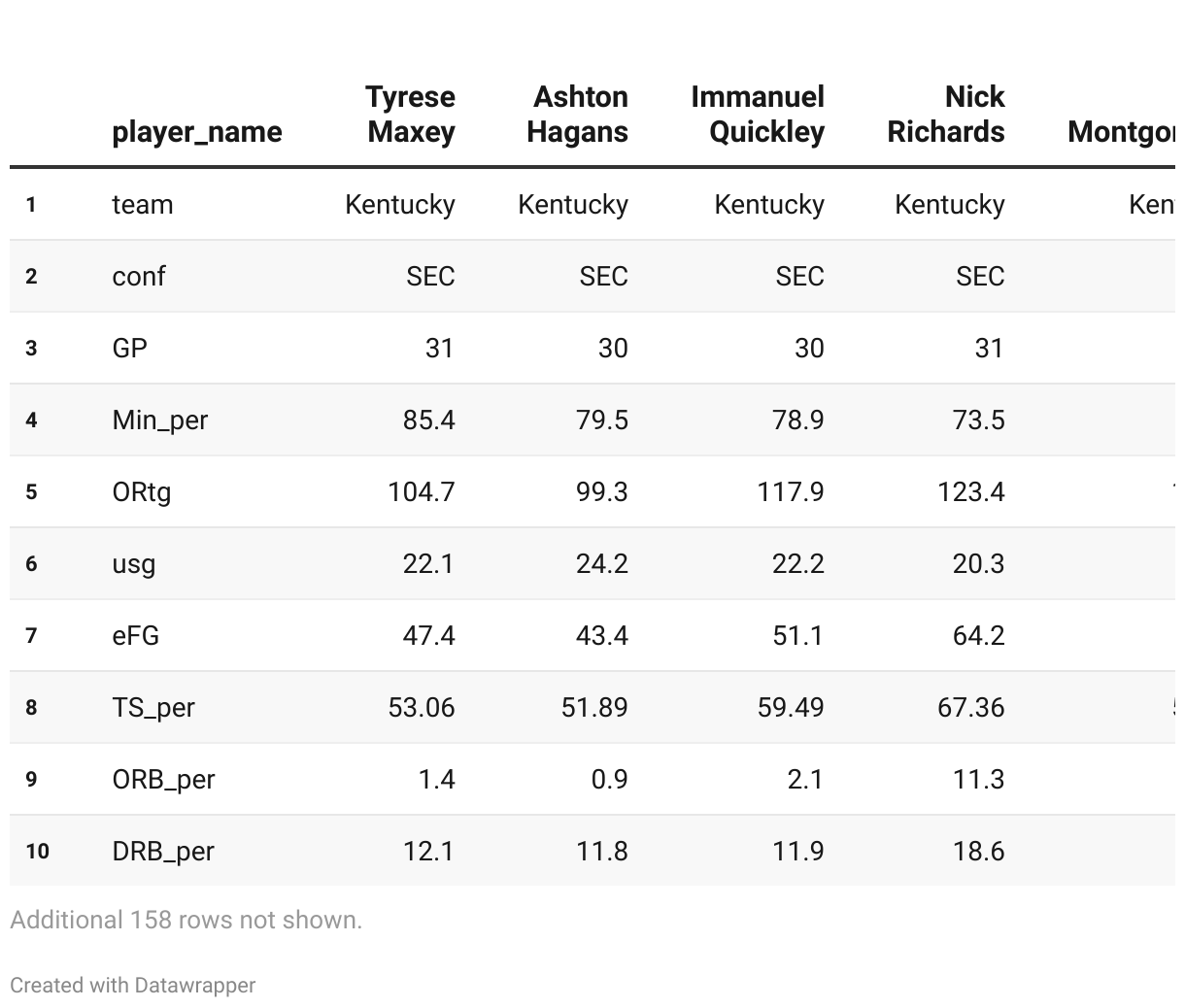Click the Nick Richards column header
The height and width of the screenshot is (1008, 1185).
pos(946,115)
